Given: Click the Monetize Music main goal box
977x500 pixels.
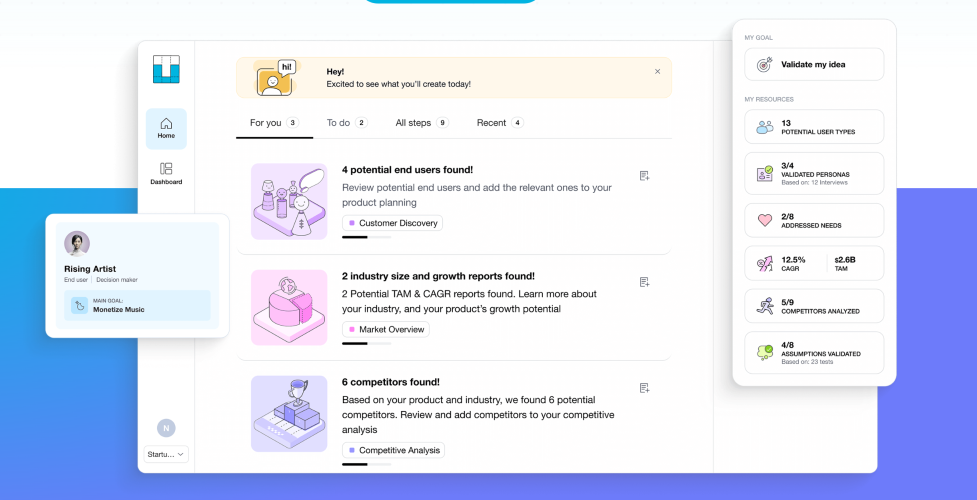Looking at the screenshot, I should click(137, 305).
